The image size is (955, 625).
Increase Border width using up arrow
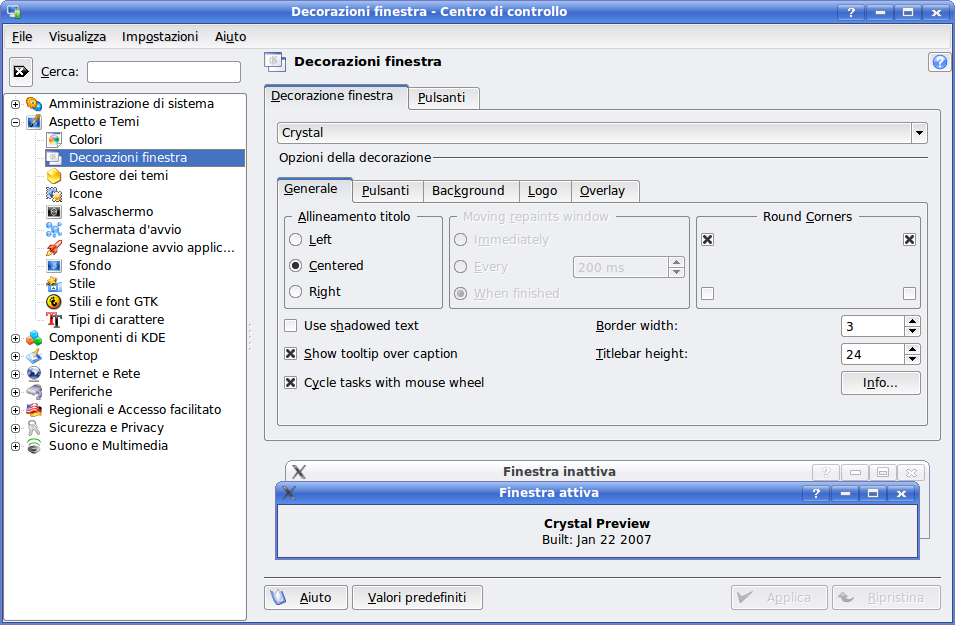[912, 321]
